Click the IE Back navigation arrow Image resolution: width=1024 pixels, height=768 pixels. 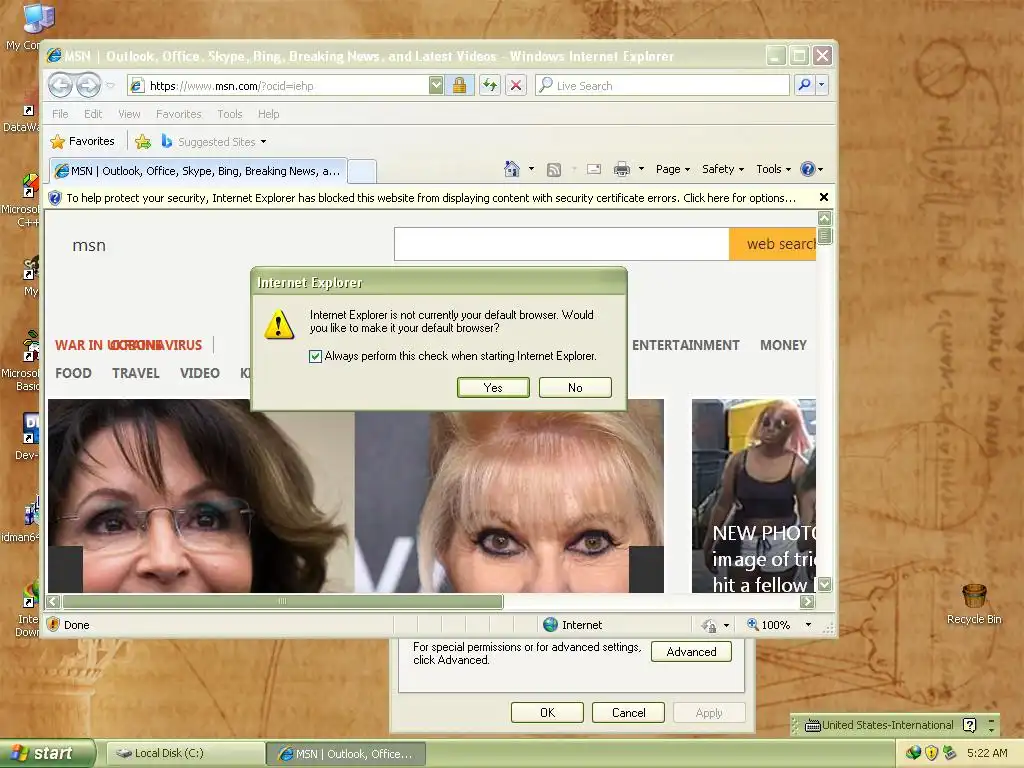[x=61, y=85]
